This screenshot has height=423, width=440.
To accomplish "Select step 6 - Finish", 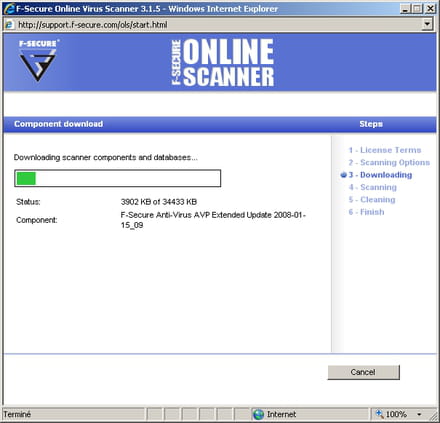I will 366,212.
